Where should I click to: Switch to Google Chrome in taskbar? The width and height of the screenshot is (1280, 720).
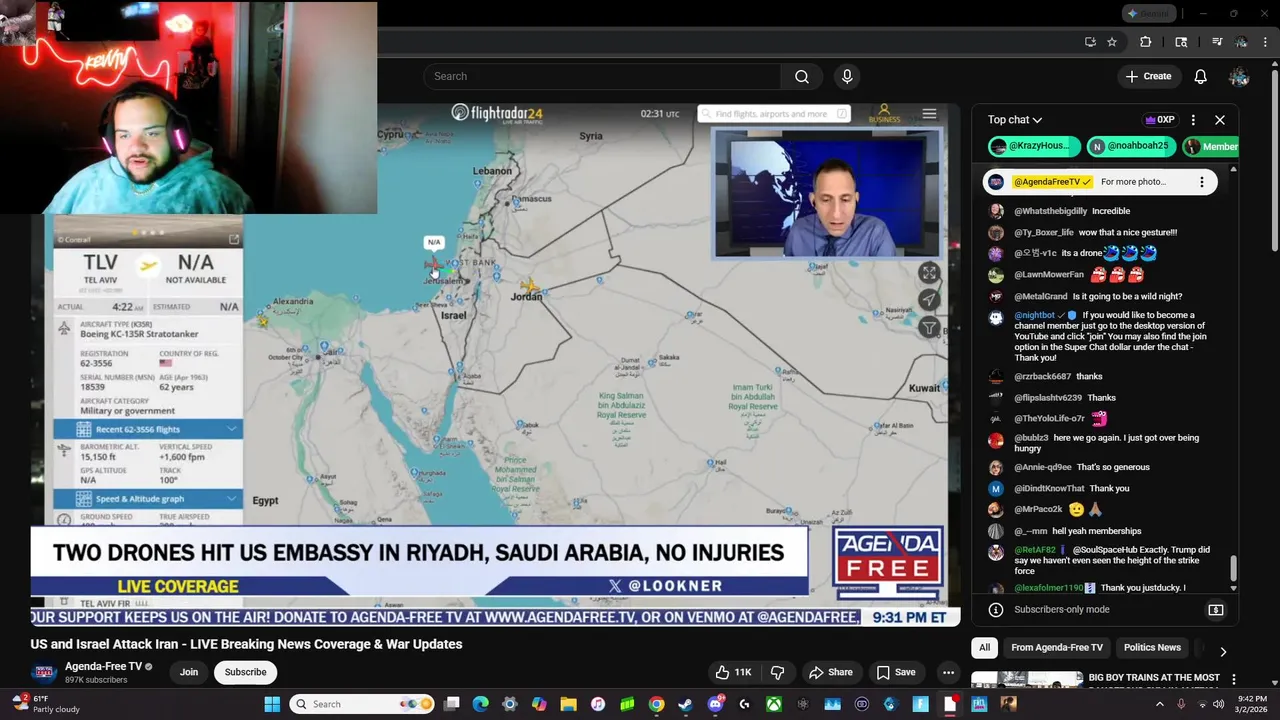coord(656,704)
